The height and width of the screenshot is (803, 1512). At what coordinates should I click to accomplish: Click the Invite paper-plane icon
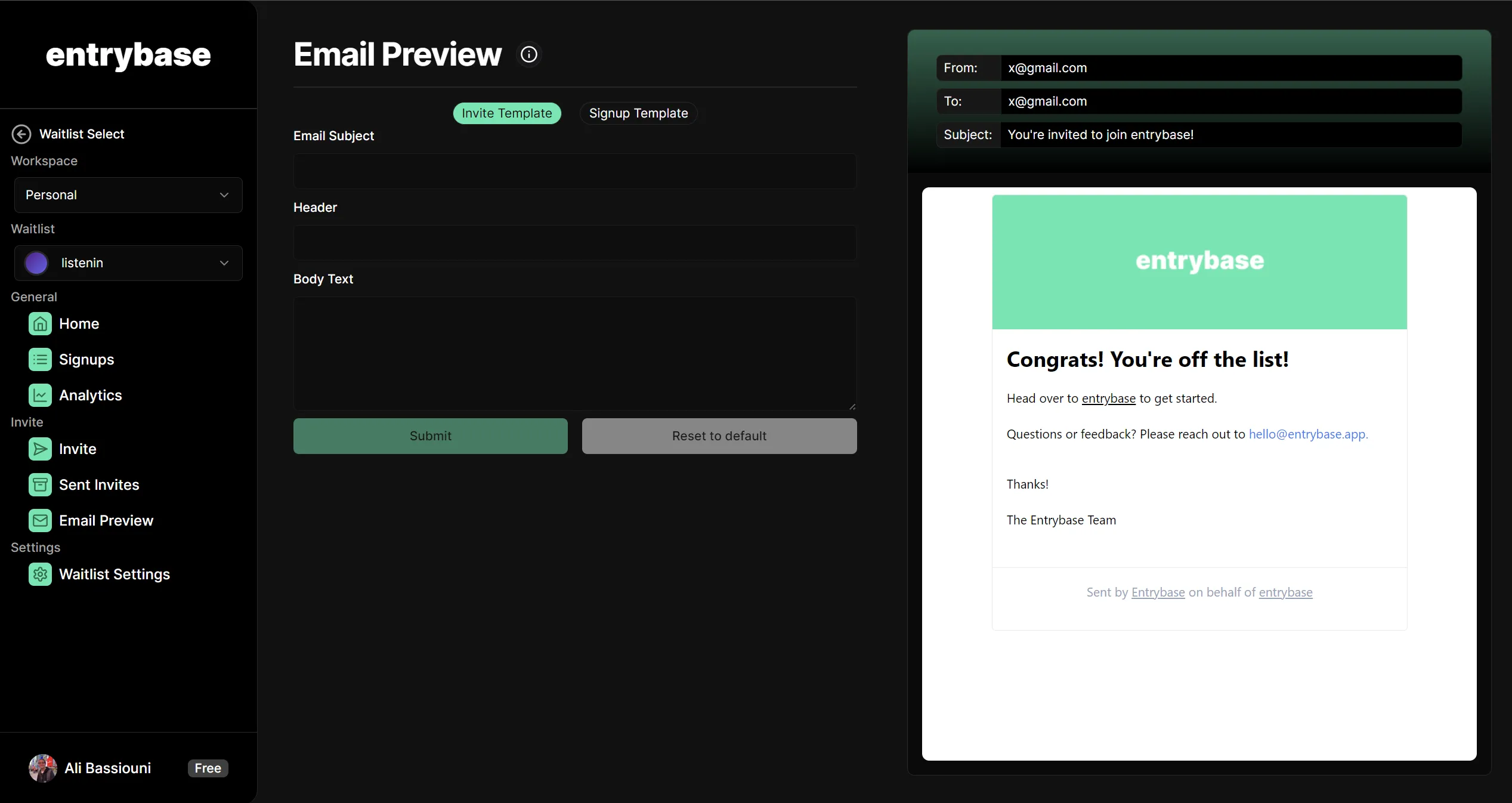click(40, 449)
